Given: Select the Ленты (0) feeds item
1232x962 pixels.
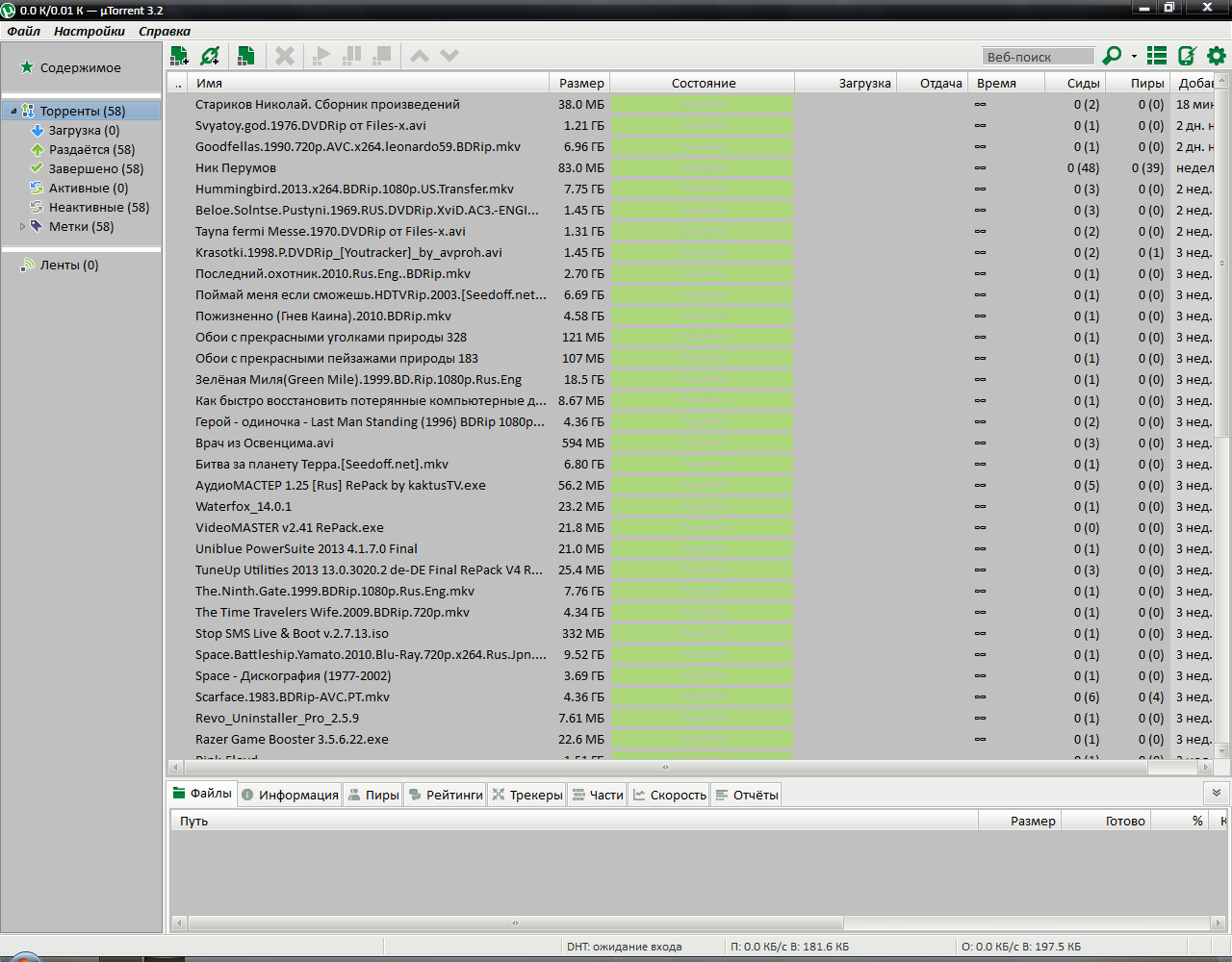Looking at the screenshot, I should [69, 265].
